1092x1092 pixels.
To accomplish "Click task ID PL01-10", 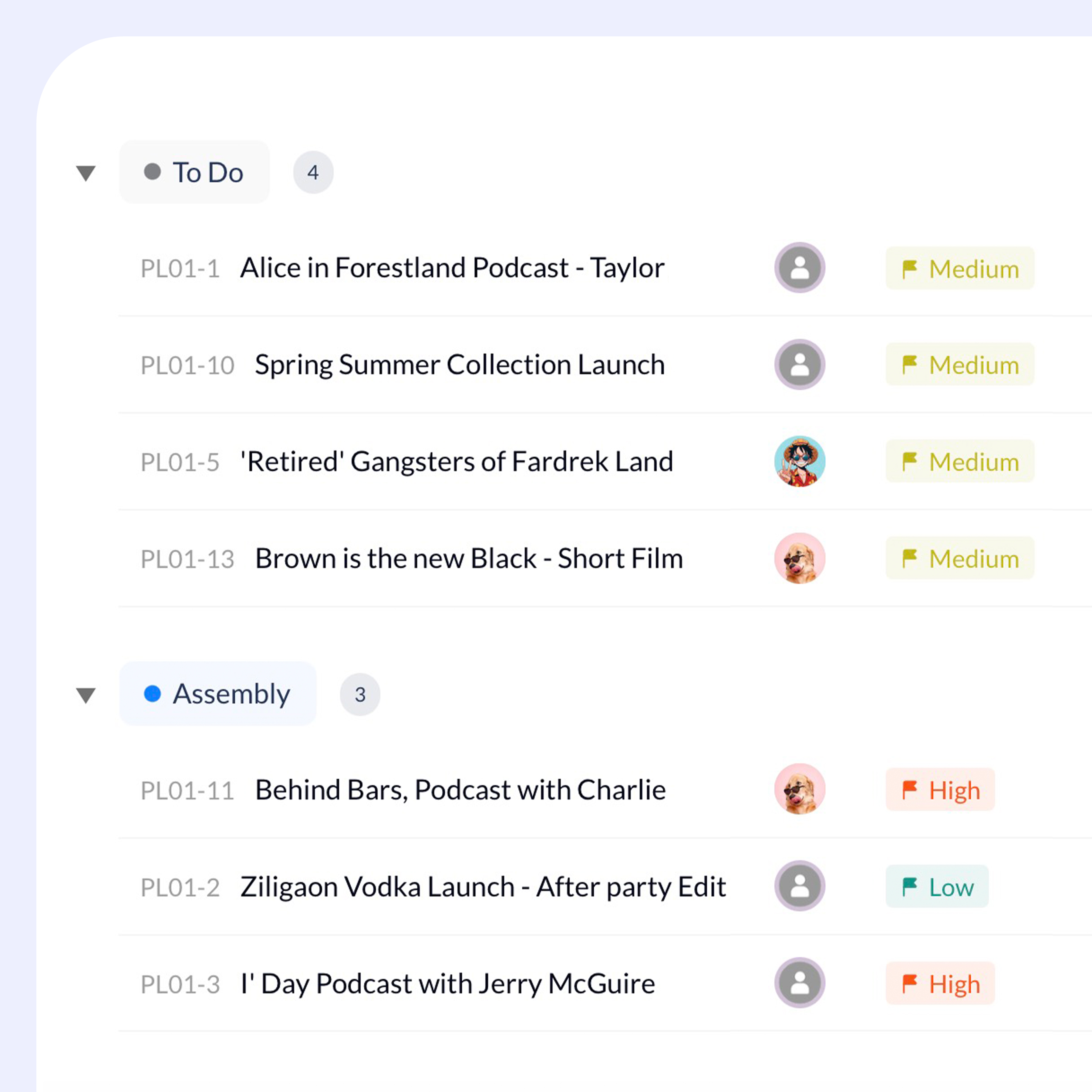I will click(x=187, y=366).
